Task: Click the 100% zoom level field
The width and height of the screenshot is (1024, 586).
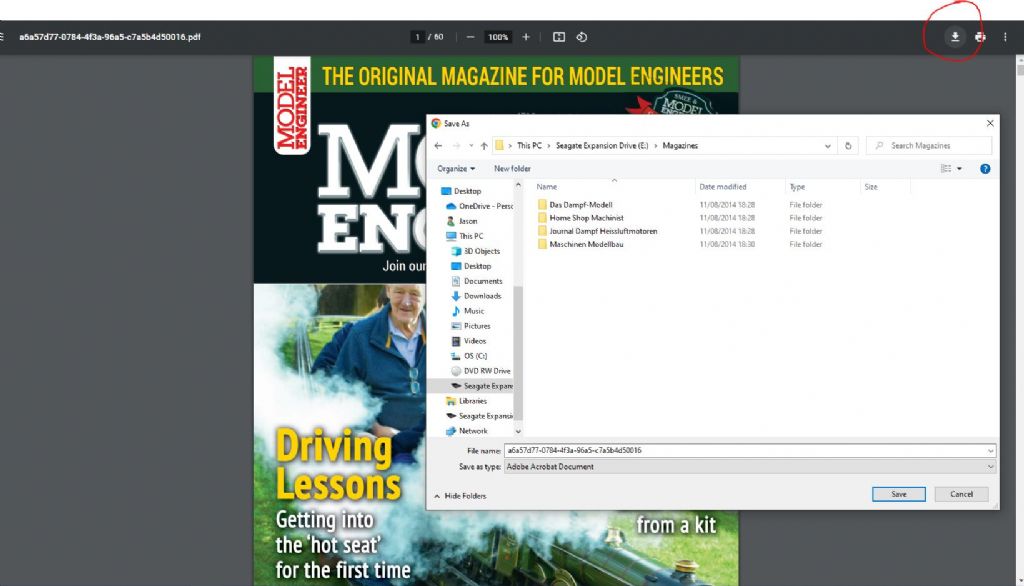Action: click(498, 37)
